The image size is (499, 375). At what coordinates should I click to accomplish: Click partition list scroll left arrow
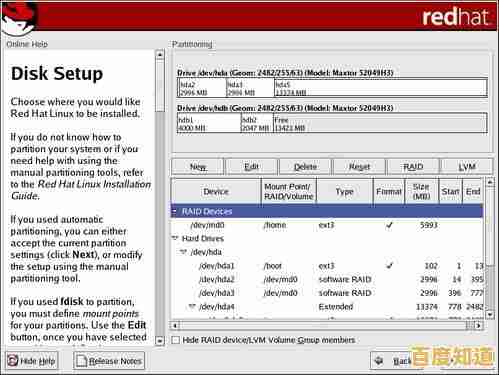(175, 325)
